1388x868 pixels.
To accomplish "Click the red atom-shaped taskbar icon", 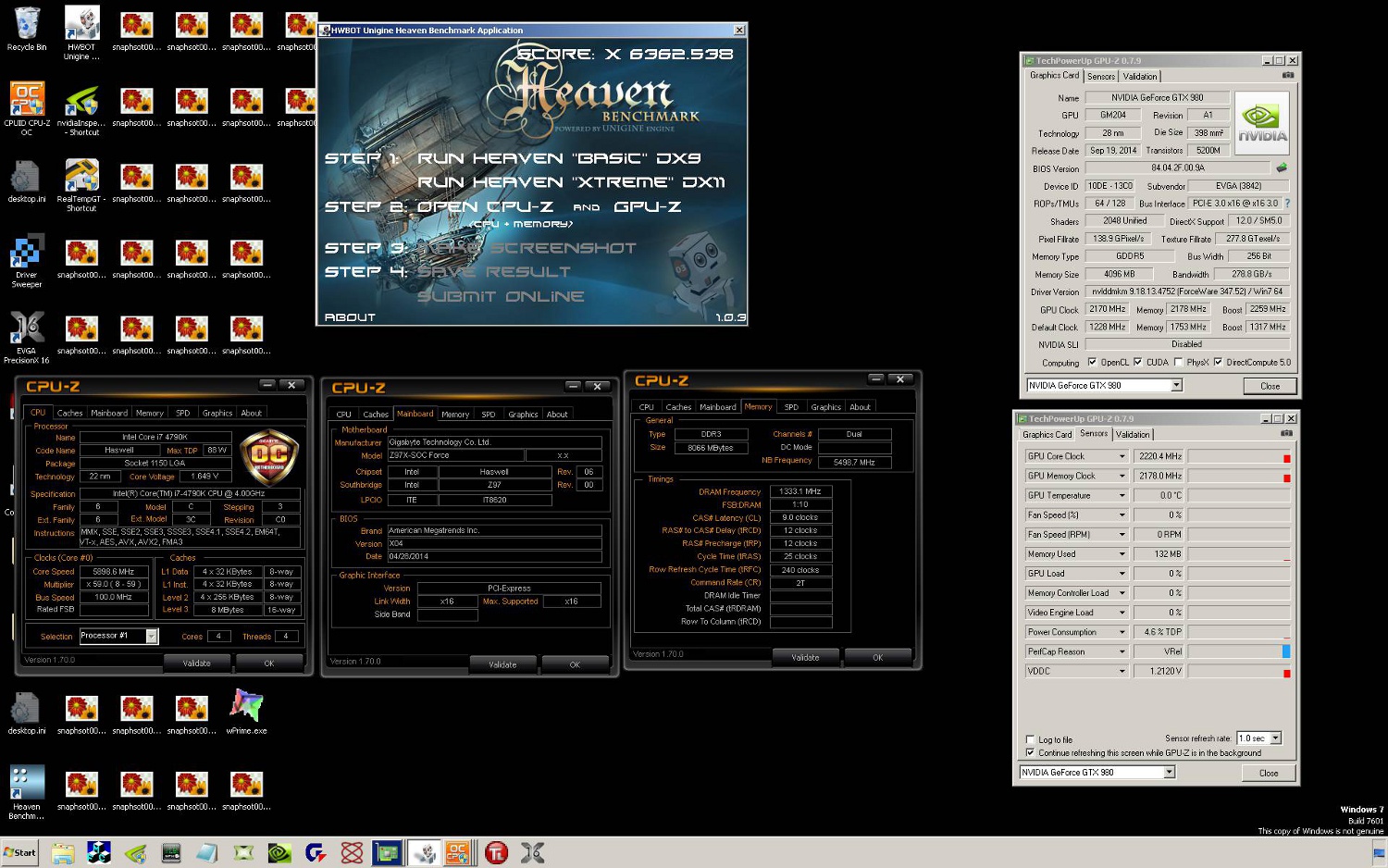I will click(352, 853).
